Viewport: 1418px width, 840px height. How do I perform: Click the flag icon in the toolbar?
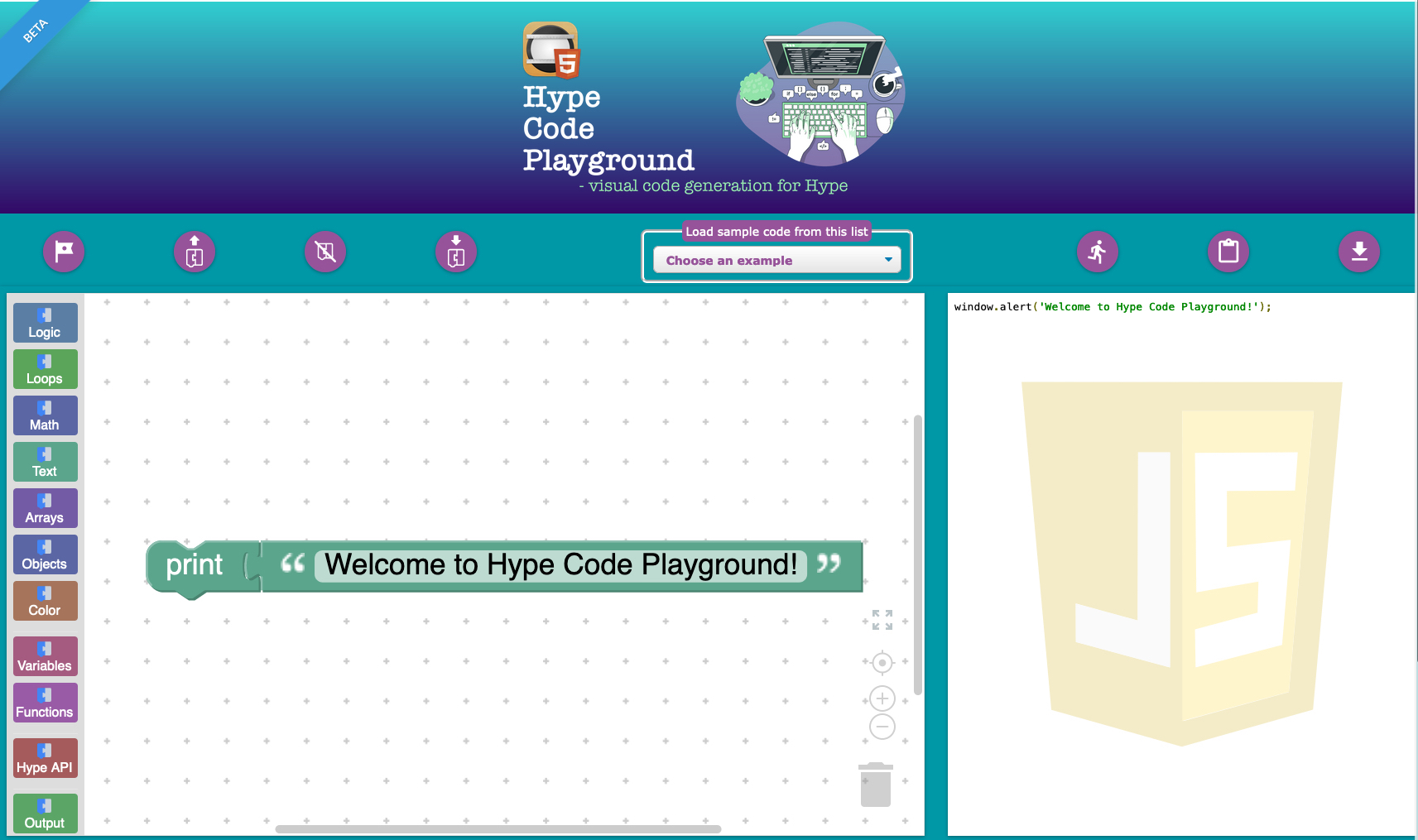pyautogui.click(x=64, y=252)
